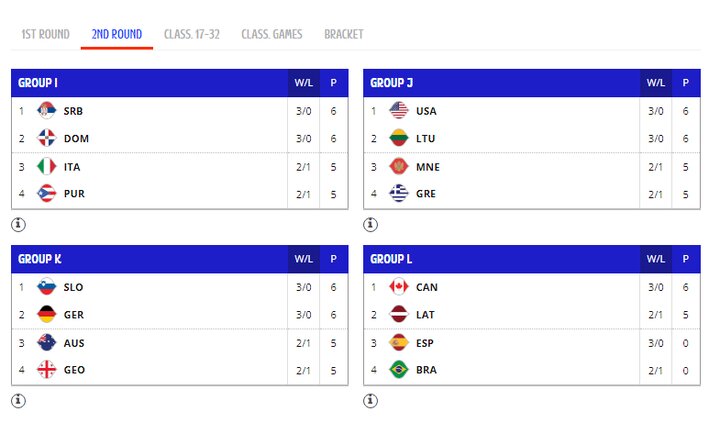Click the Serbia flag icon
The height and width of the screenshot is (423, 720).
[46, 111]
